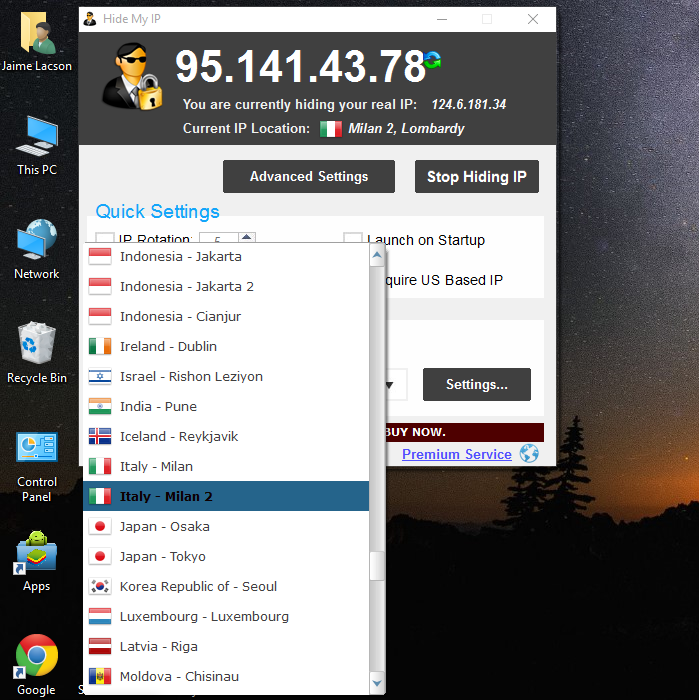Click the BUY NOW banner
The width and height of the screenshot is (699, 700).
[x=464, y=432]
